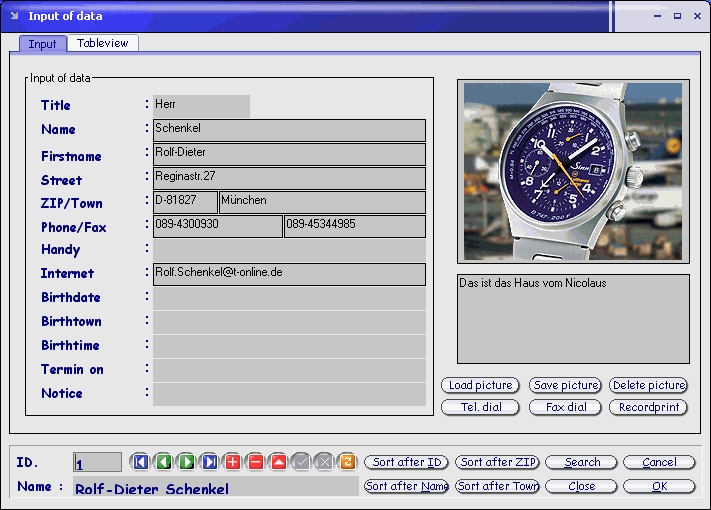Go to the previous record

164,462
